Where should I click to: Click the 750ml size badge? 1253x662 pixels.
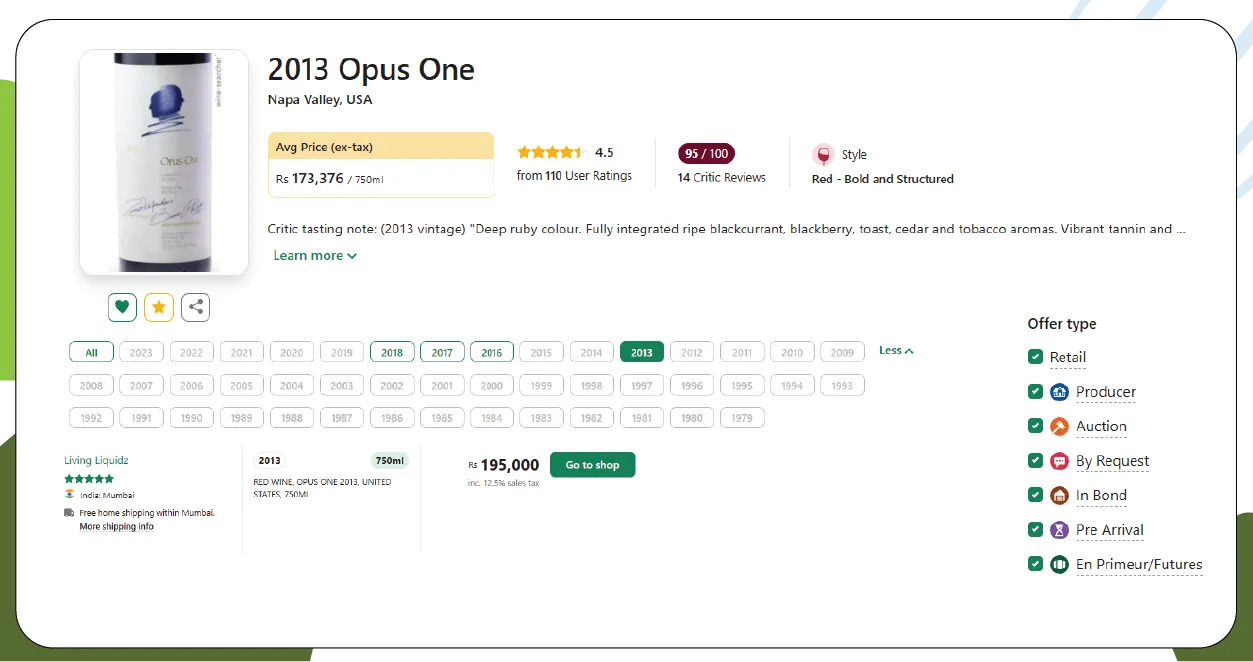pos(389,461)
